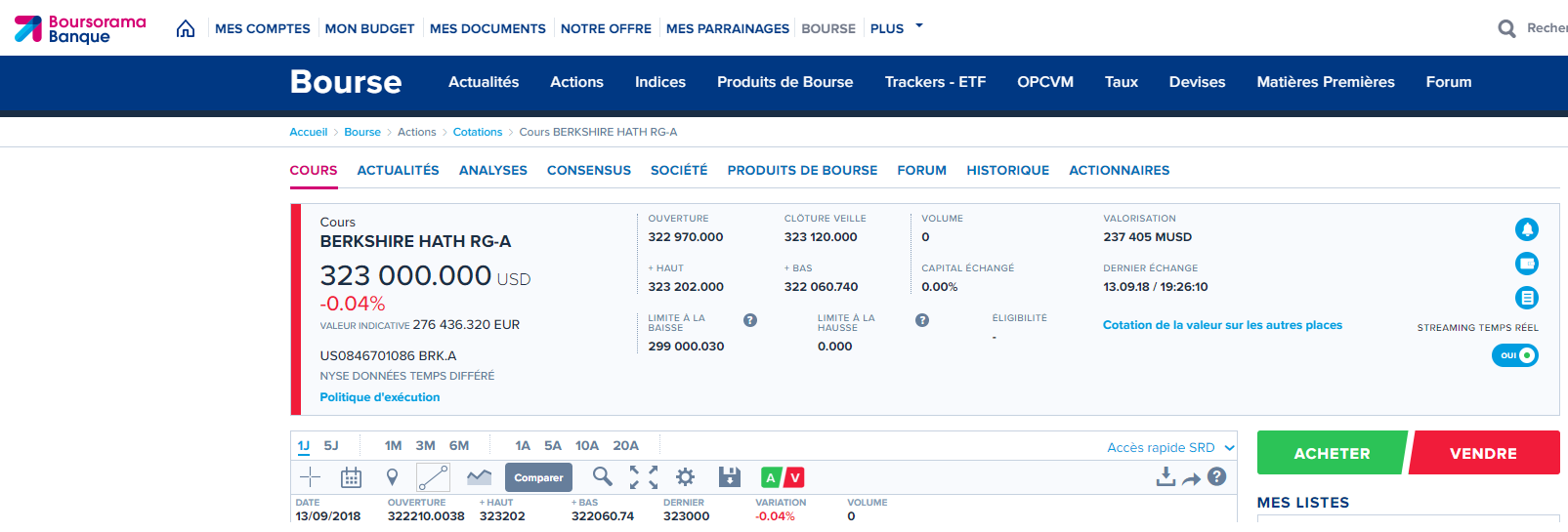This screenshot has height=532, width=1568.
Task: Open MES DOCUMENTS menu item
Action: click(x=487, y=29)
